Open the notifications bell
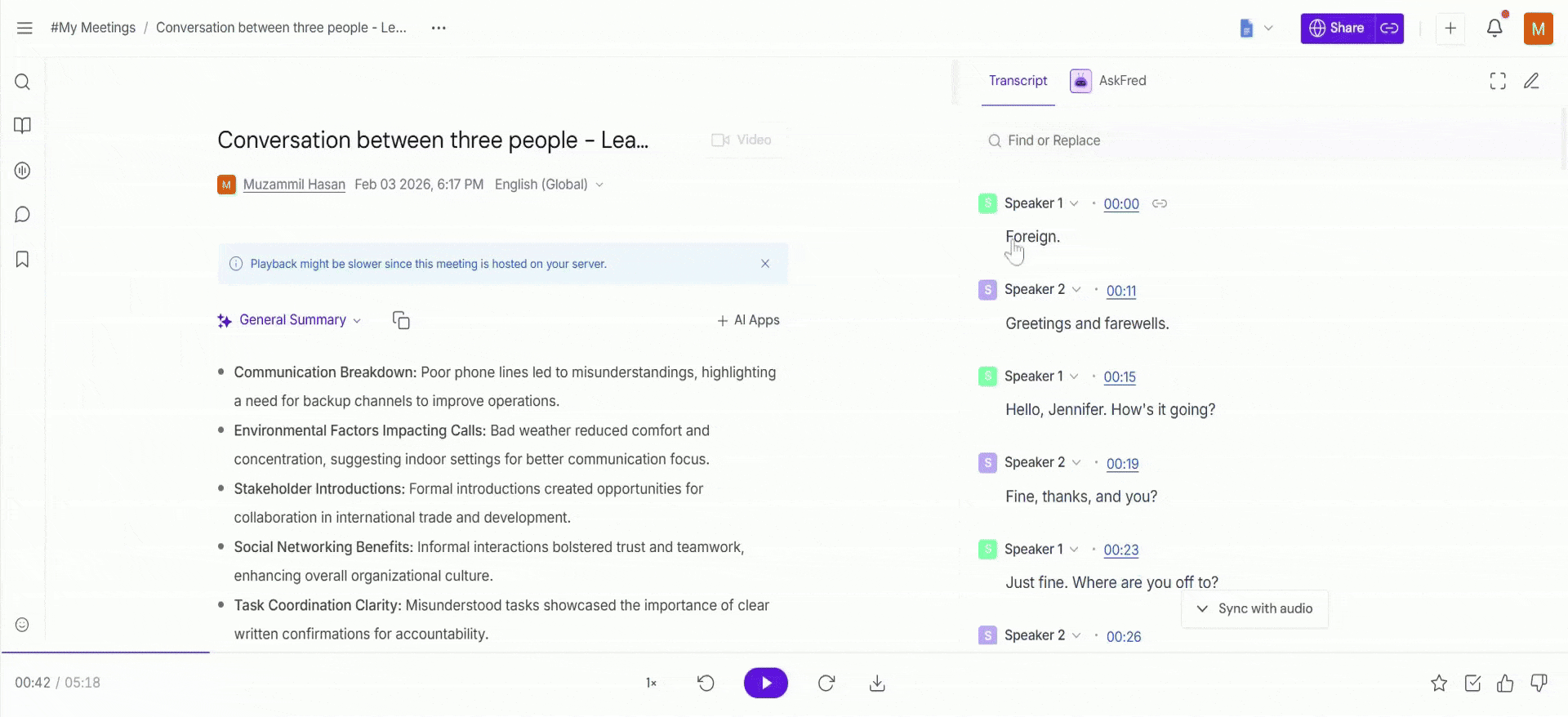Image resolution: width=1568 pixels, height=717 pixels. (x=1494, y=28)
